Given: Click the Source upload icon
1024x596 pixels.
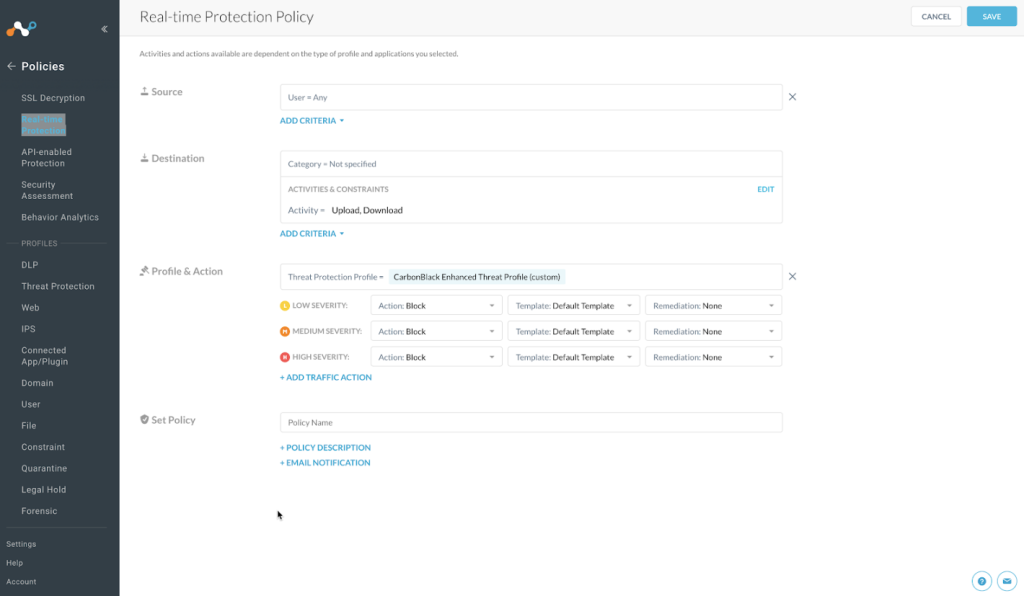Looking at the screenshot, I should [144, 91].
